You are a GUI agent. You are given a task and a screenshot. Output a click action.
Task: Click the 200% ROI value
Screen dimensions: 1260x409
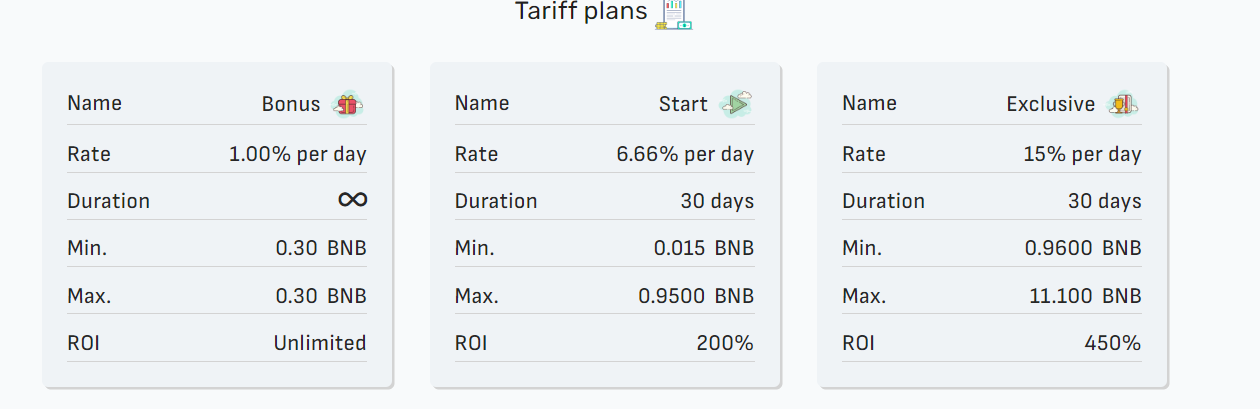pos(725,343)
